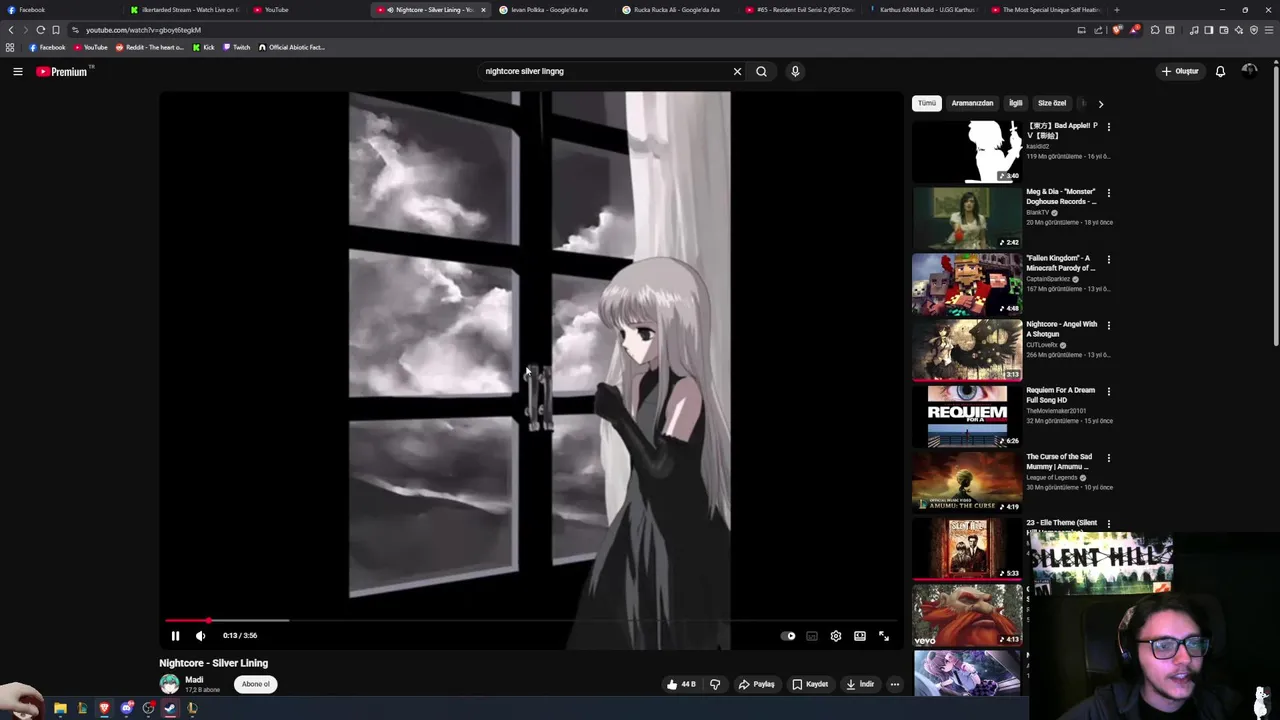The image size is (1280, 720).
Task: Open the Kick bookmark
Action: click(x=204, y=47)
